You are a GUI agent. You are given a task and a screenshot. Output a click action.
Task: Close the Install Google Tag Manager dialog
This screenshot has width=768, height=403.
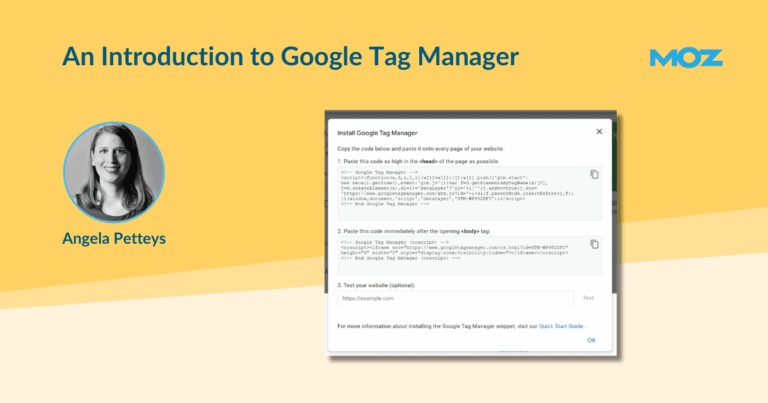coord(599,131)
